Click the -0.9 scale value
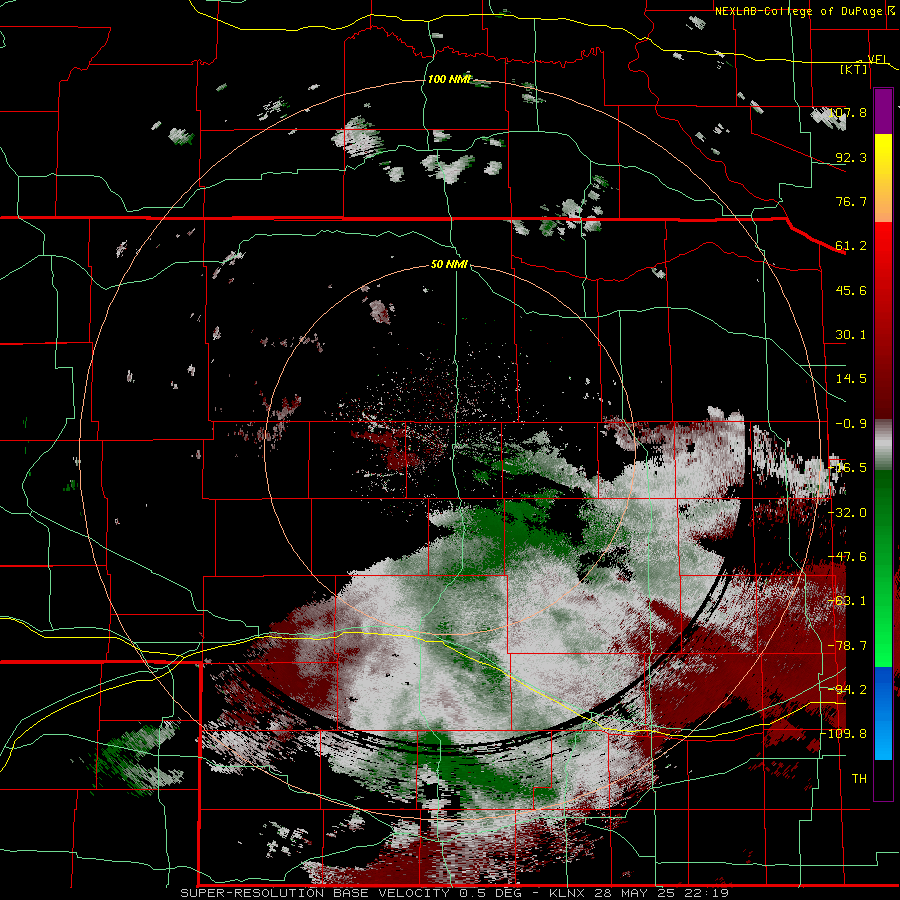 click(x=851, y=424)
